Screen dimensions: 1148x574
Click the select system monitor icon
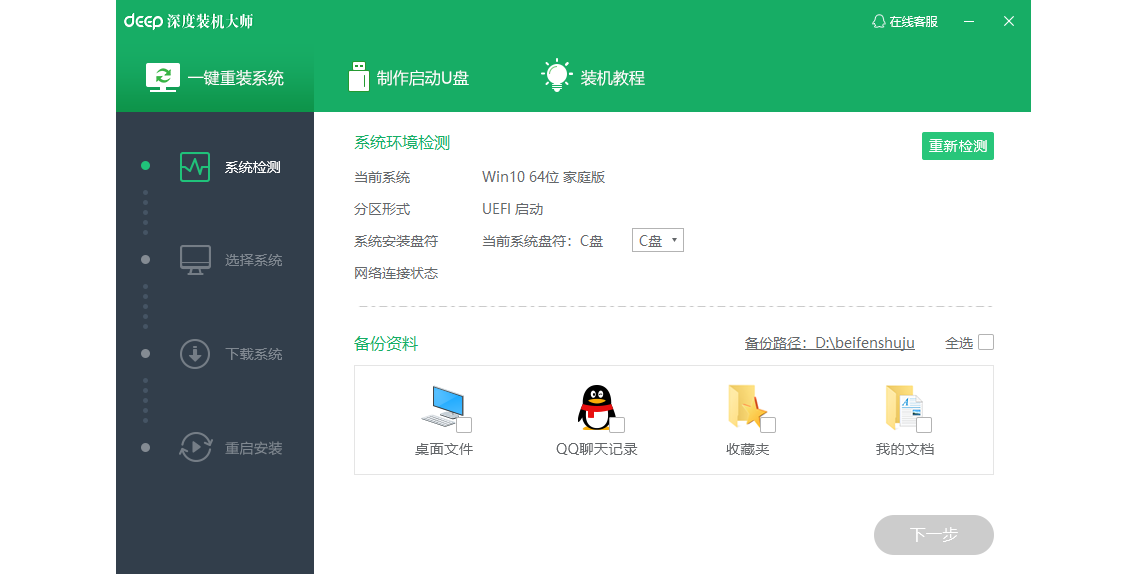[195, 260]
